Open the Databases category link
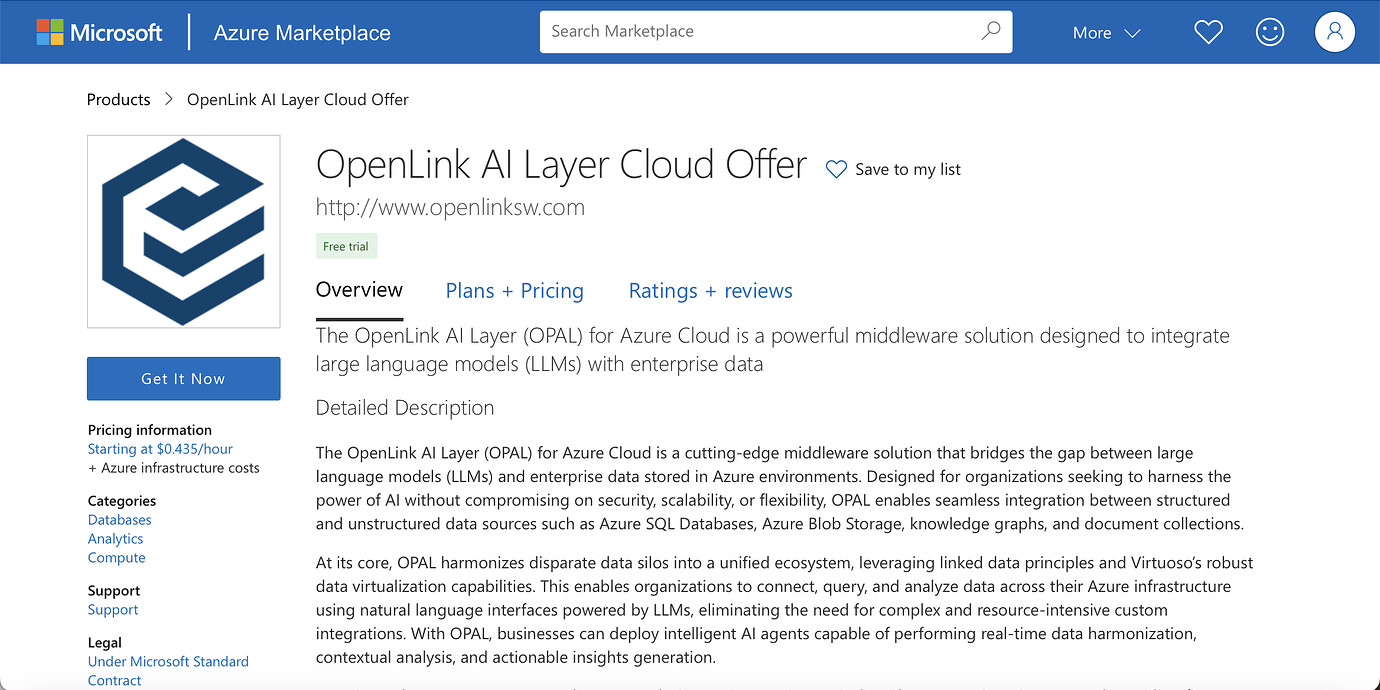This screenshot has height=690, width=1380. click(120, 520)
